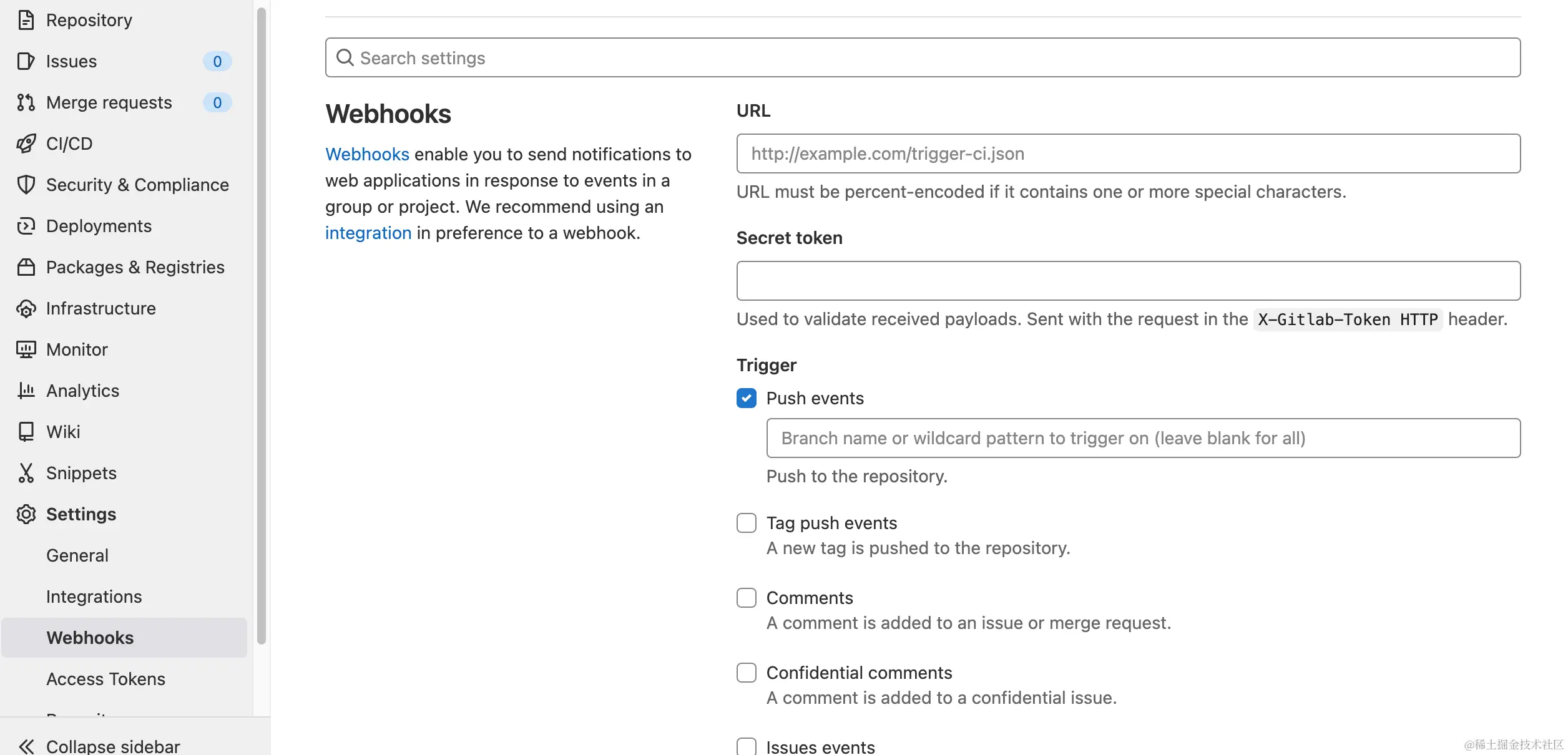Focus the webhook URL input field

pos(1128,153)
